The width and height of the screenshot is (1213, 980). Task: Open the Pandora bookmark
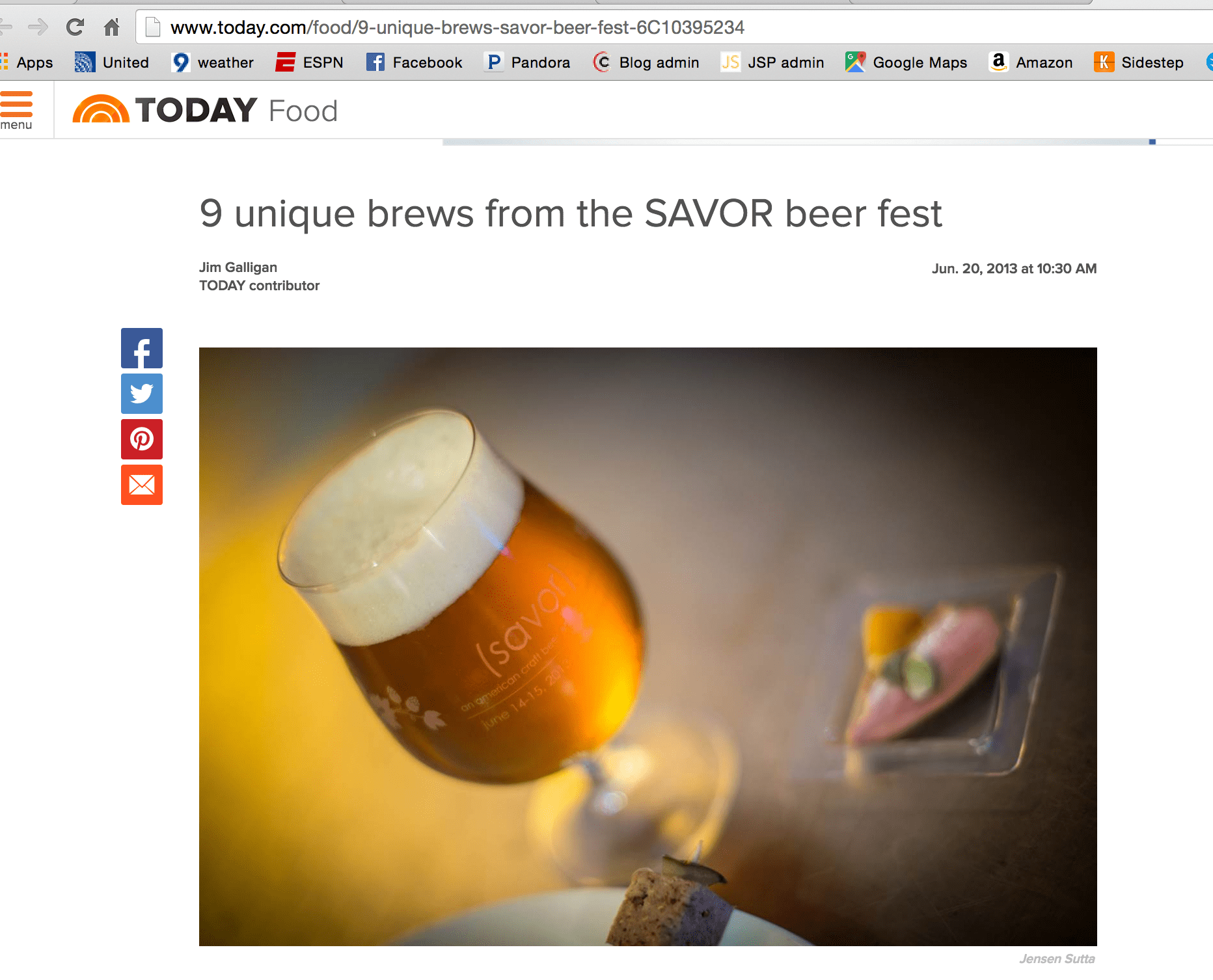click(x=527, y=62)
